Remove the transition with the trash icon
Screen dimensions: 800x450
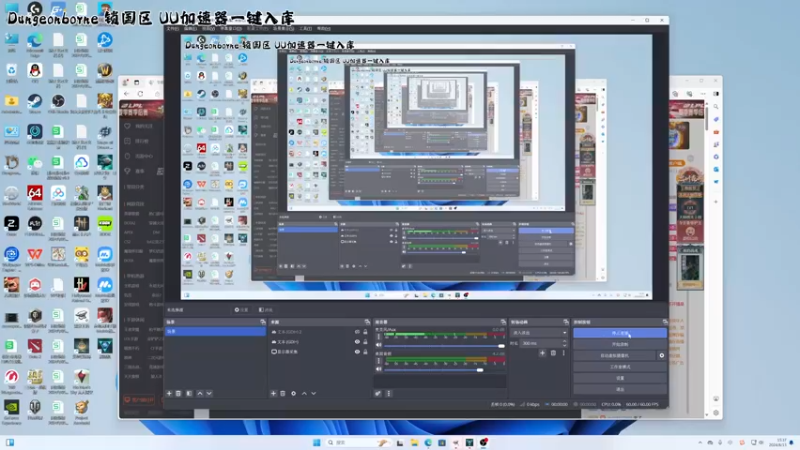(553, 353)
